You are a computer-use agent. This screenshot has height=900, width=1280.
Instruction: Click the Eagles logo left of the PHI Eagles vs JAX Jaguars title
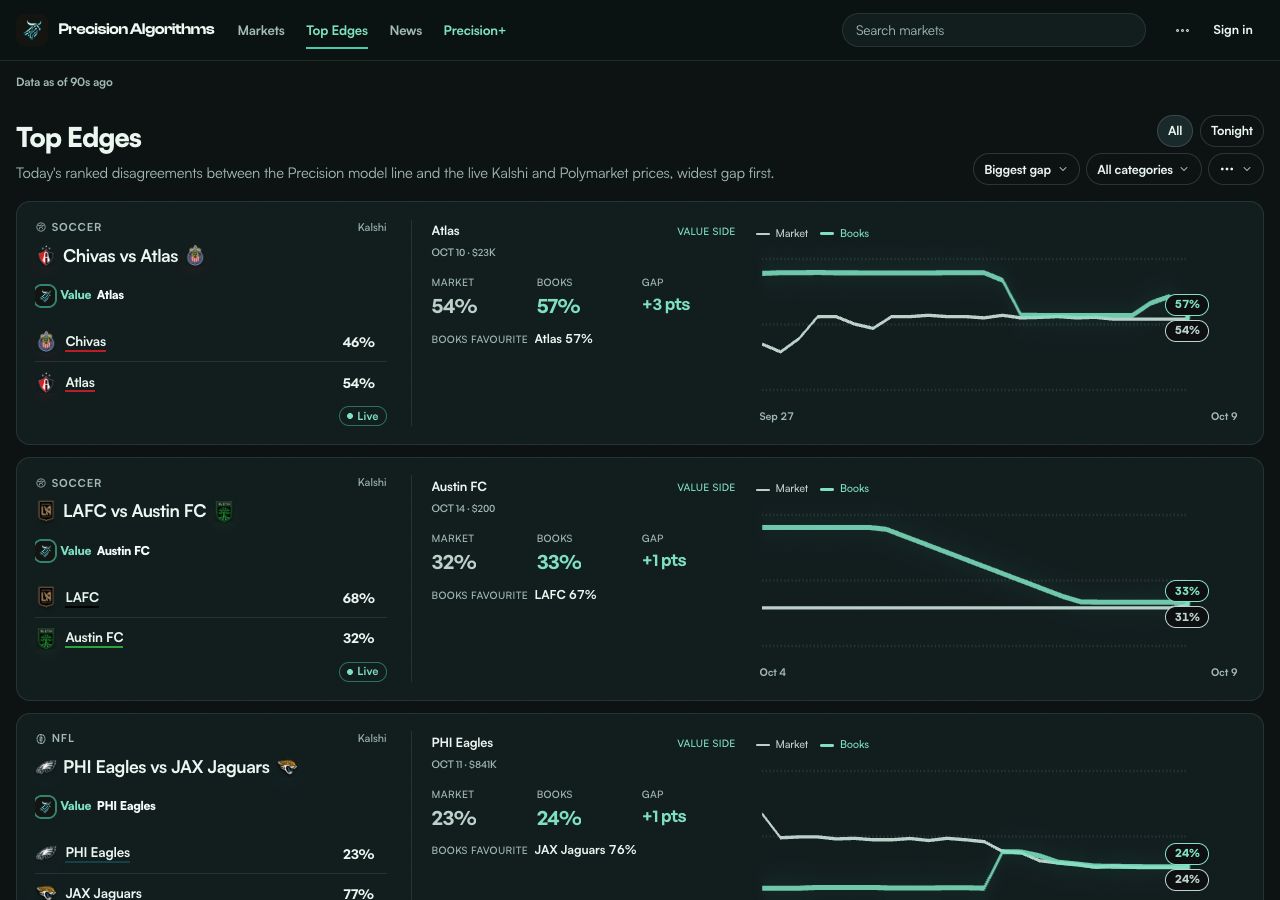pyautogui.click(x=45, y=767)
